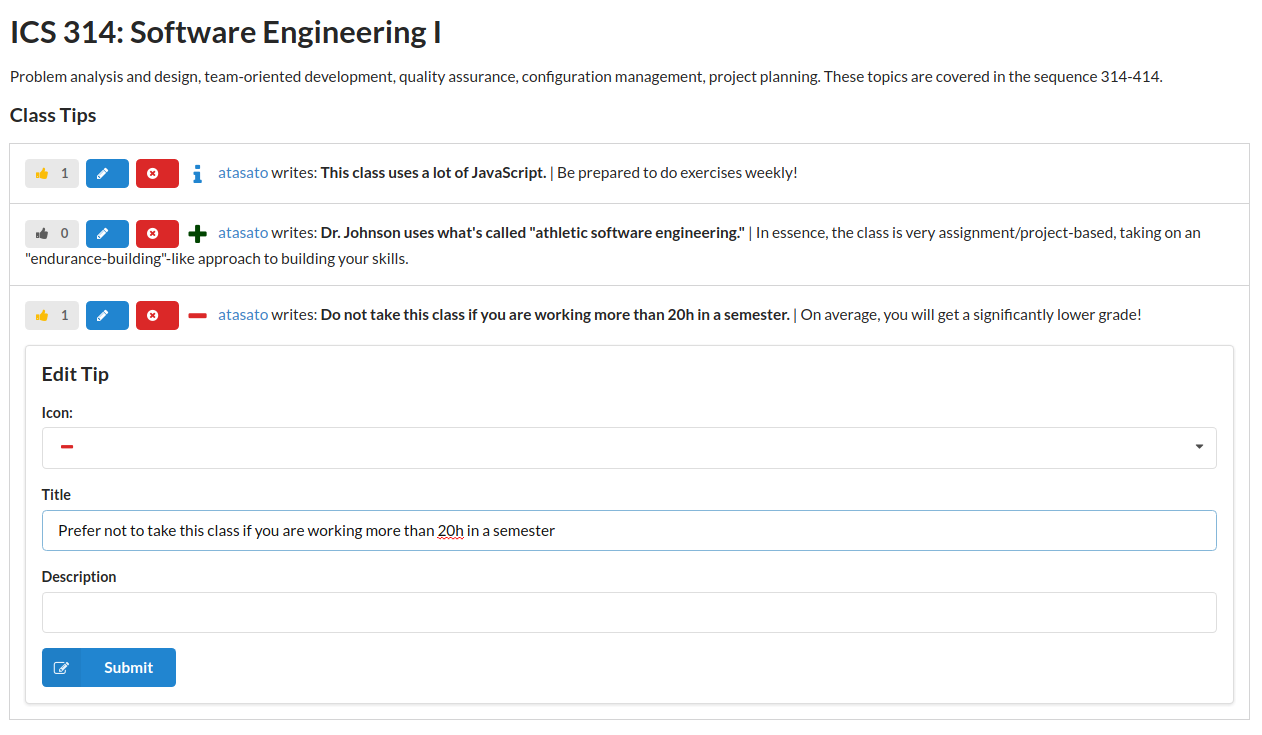Click the red minus icon on third tip
This screenshot has width=1262, height=735.
(197, 316)
